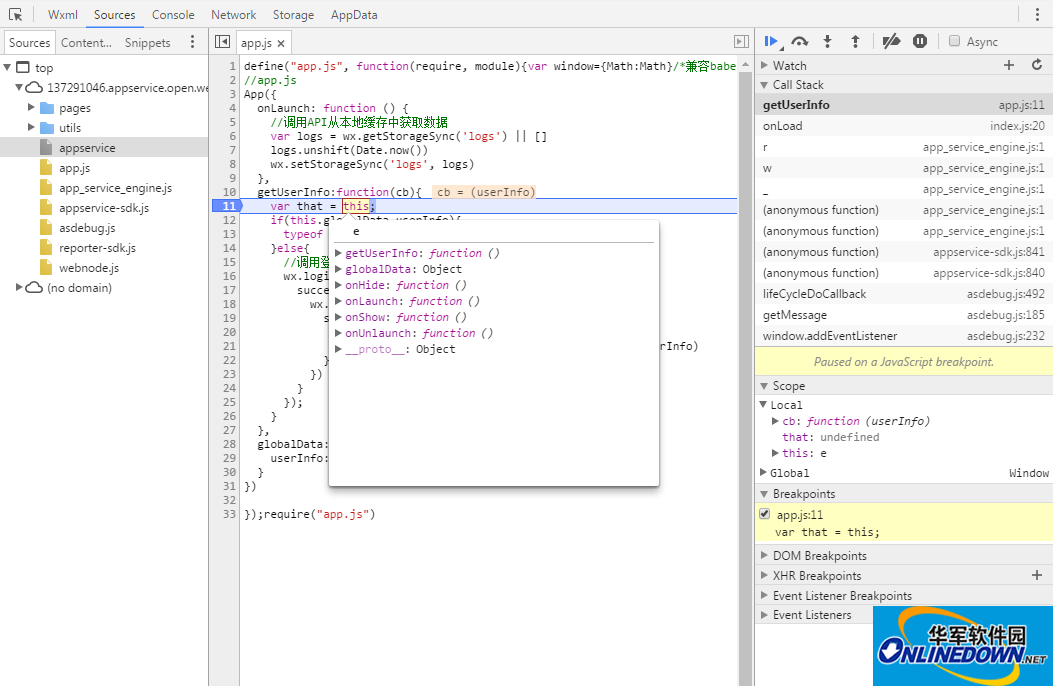Select the onLoad call stack frame
This screenshot has height=686, width=1053.
tap(783, 126)
